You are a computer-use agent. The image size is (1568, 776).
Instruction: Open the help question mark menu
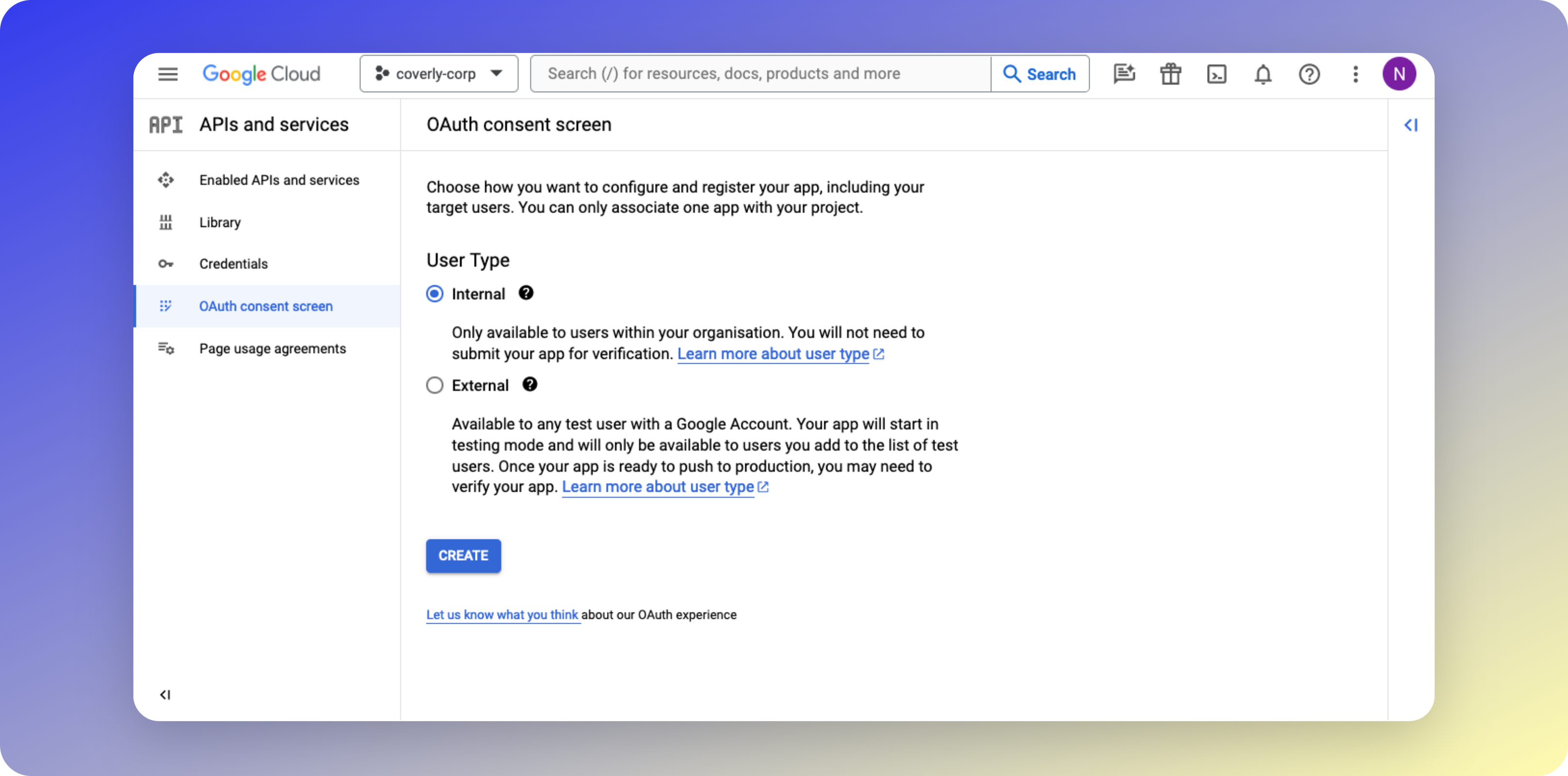click(1309, 74)
